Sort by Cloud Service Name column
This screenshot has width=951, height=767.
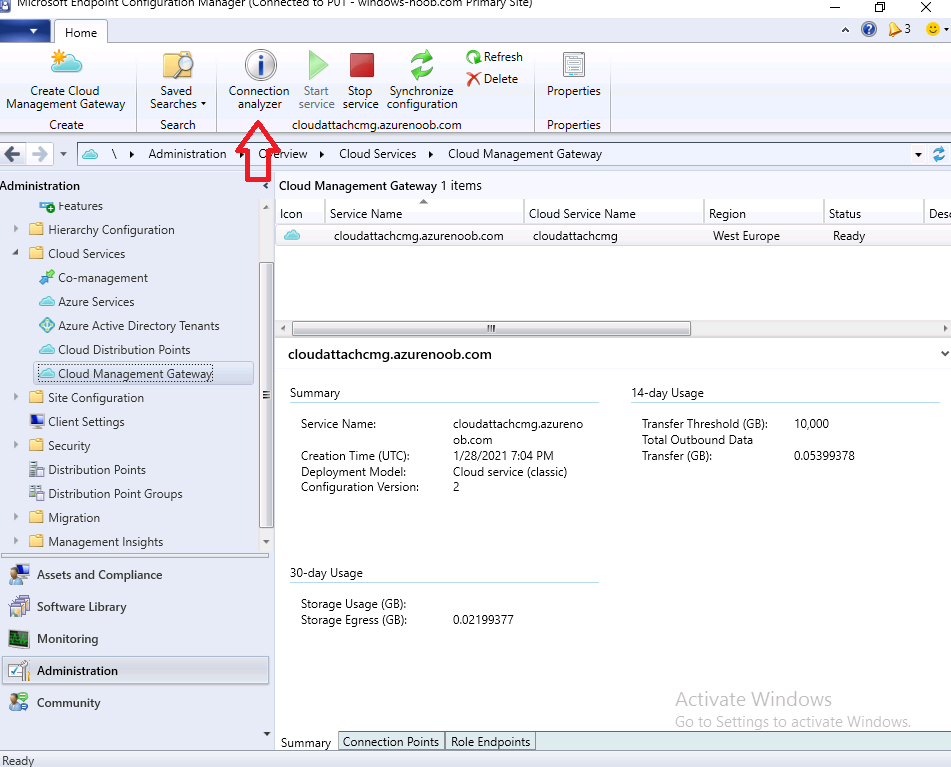(613, 213)
